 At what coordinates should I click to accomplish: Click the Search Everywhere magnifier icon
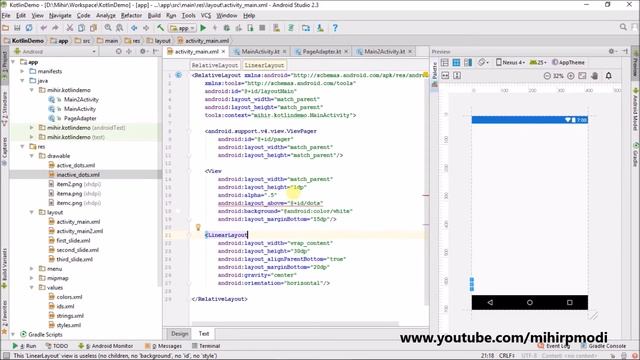tap(623, 27)
